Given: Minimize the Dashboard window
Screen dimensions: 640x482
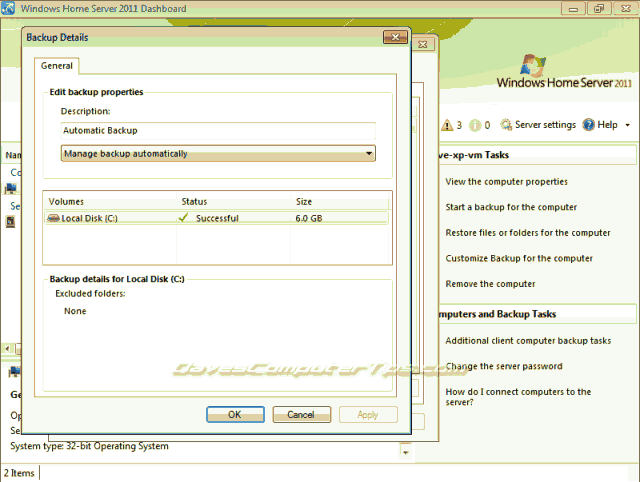Looking at the screenshot, I should pos(573,8).
